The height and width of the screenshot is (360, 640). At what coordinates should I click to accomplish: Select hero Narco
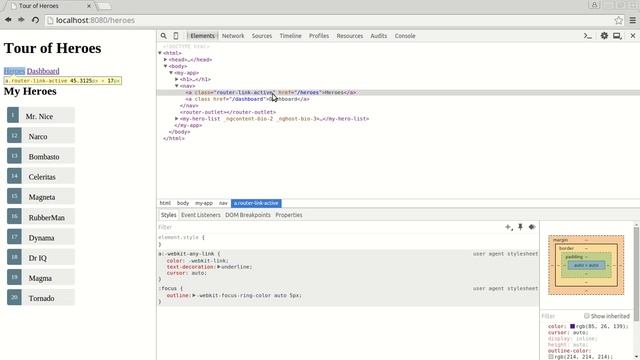point(41,136)
